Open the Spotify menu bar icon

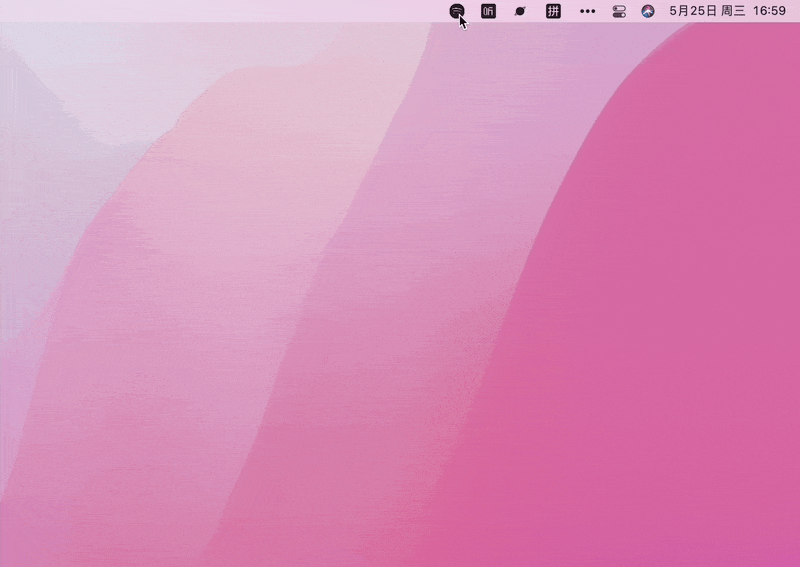457,11
